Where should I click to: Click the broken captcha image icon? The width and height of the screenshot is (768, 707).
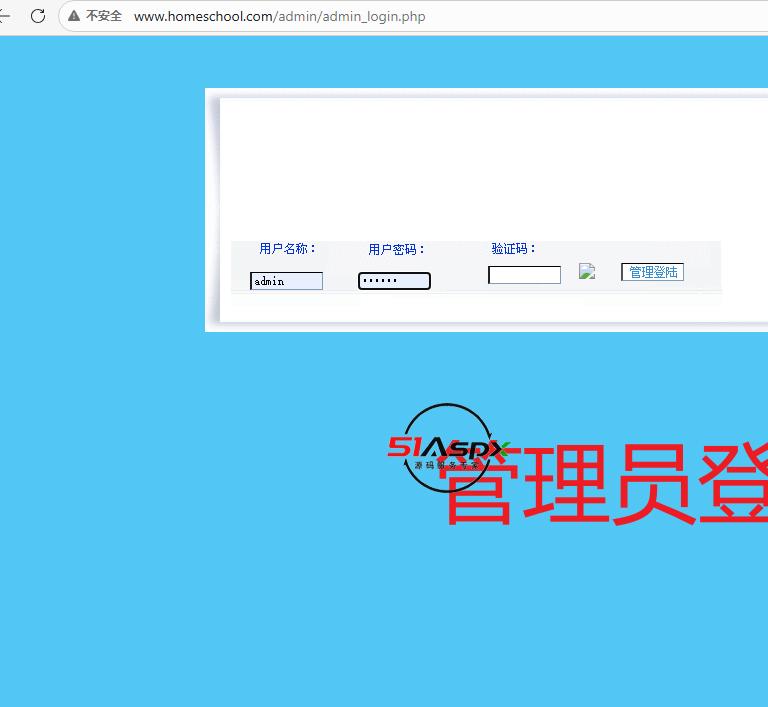coord(587,271)
